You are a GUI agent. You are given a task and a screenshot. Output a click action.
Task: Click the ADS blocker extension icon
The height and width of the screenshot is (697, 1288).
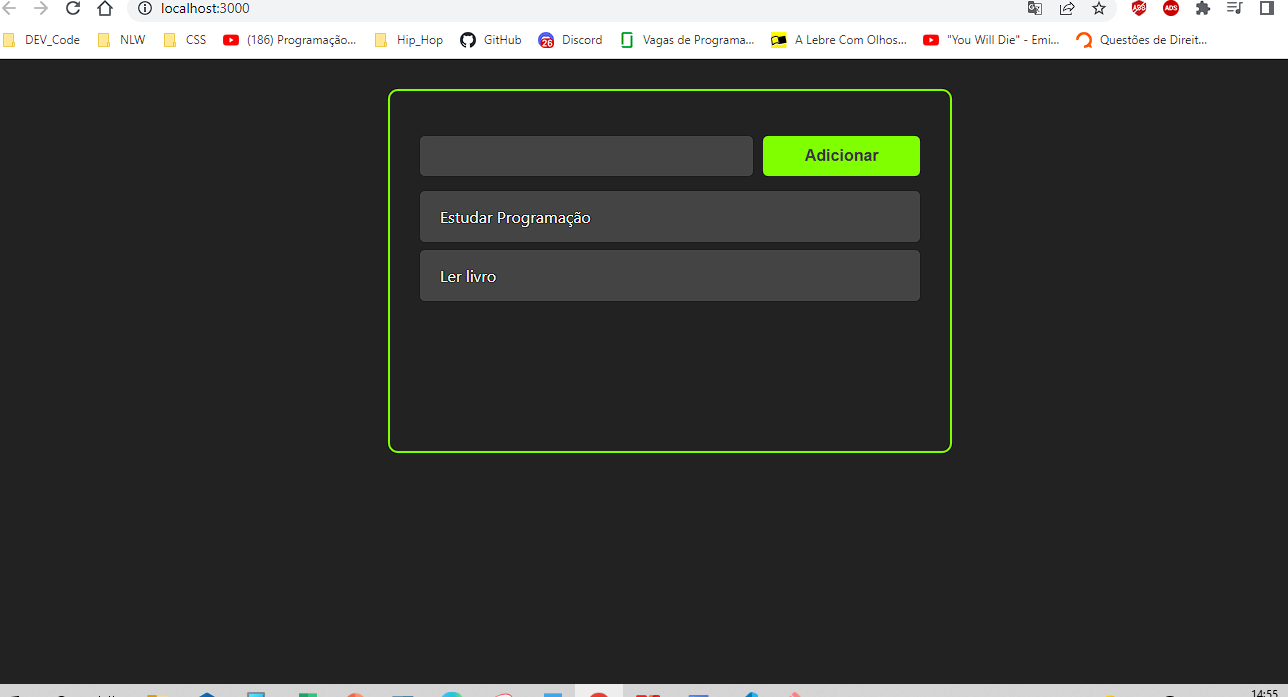coord(1170,8)
